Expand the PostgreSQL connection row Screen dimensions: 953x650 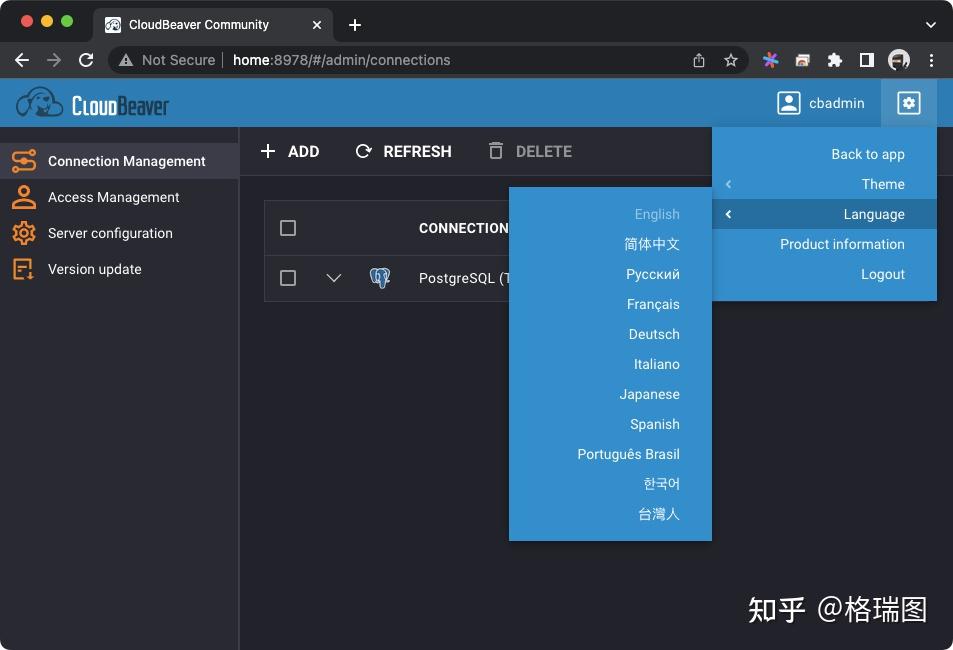[x=334, y=278]
